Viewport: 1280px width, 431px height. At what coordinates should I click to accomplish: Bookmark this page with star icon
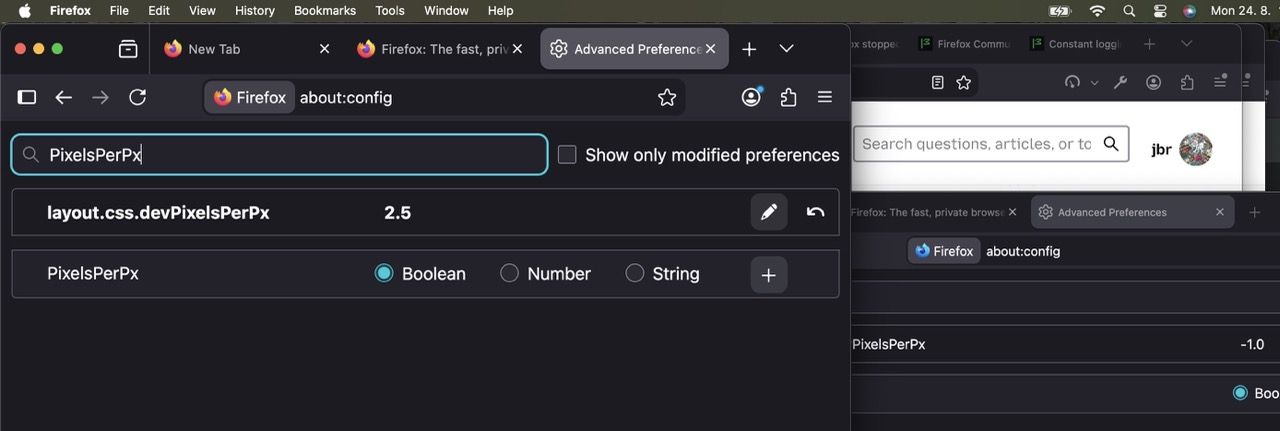(x=667, y=97)
